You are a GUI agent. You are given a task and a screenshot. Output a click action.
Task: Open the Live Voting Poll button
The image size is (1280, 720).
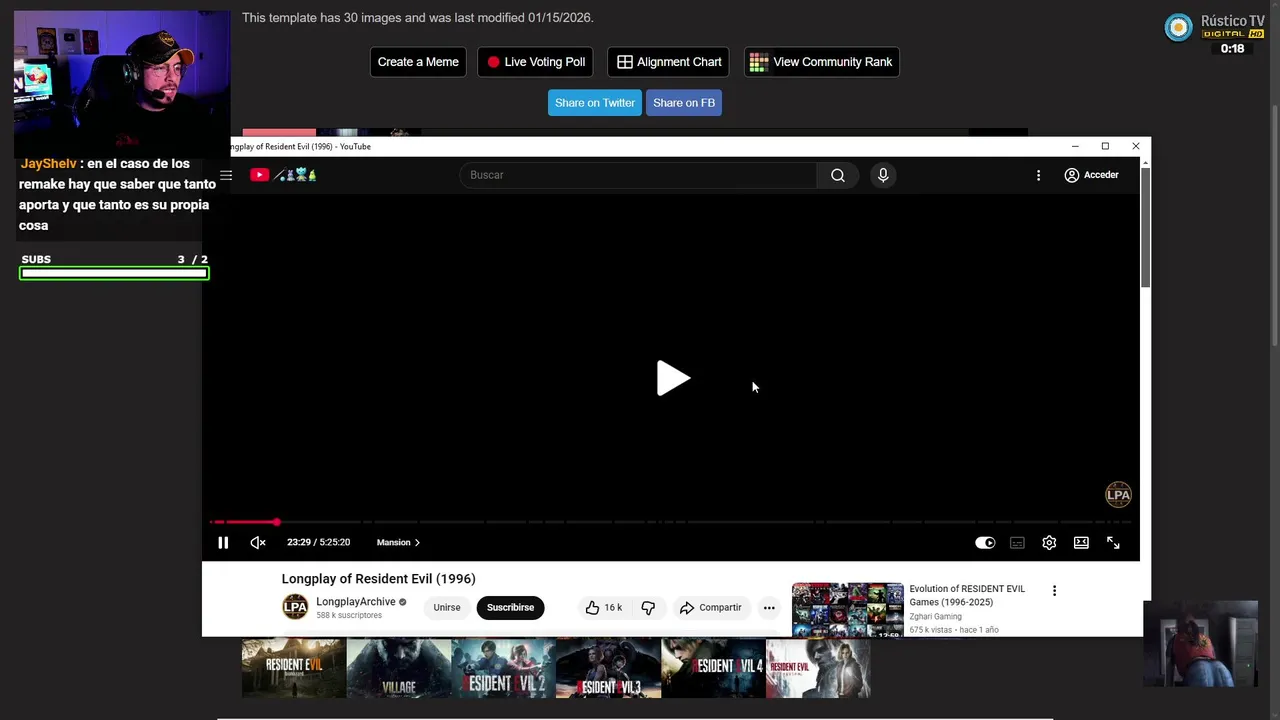click(535, 62)
